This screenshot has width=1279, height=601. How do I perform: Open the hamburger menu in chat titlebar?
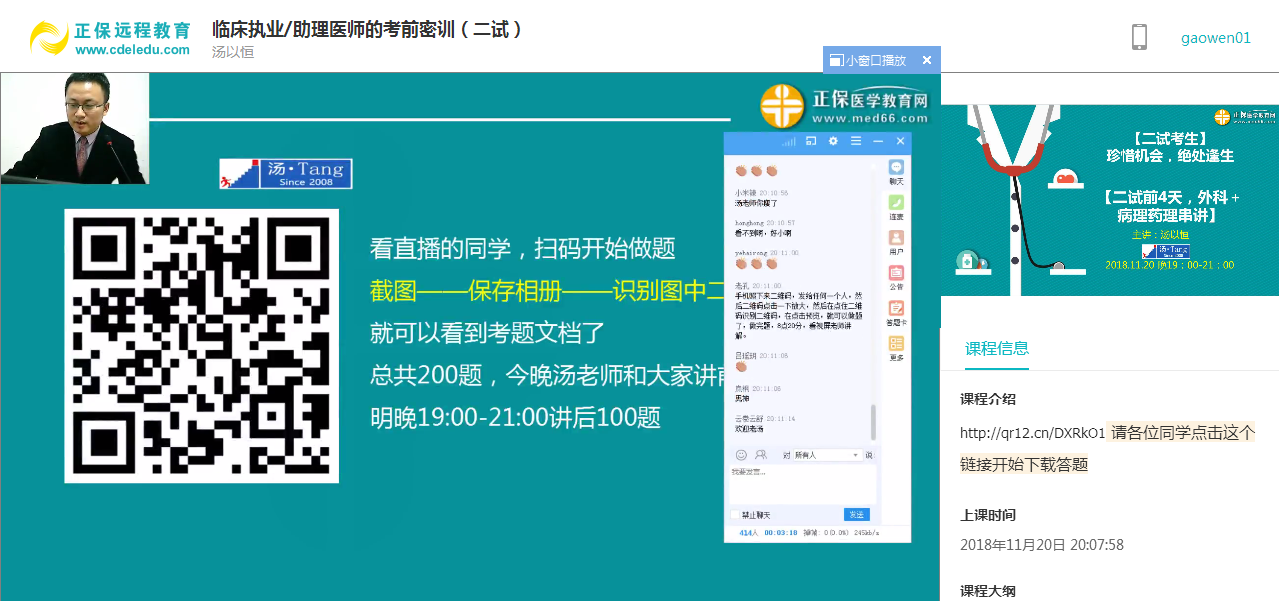856,141
